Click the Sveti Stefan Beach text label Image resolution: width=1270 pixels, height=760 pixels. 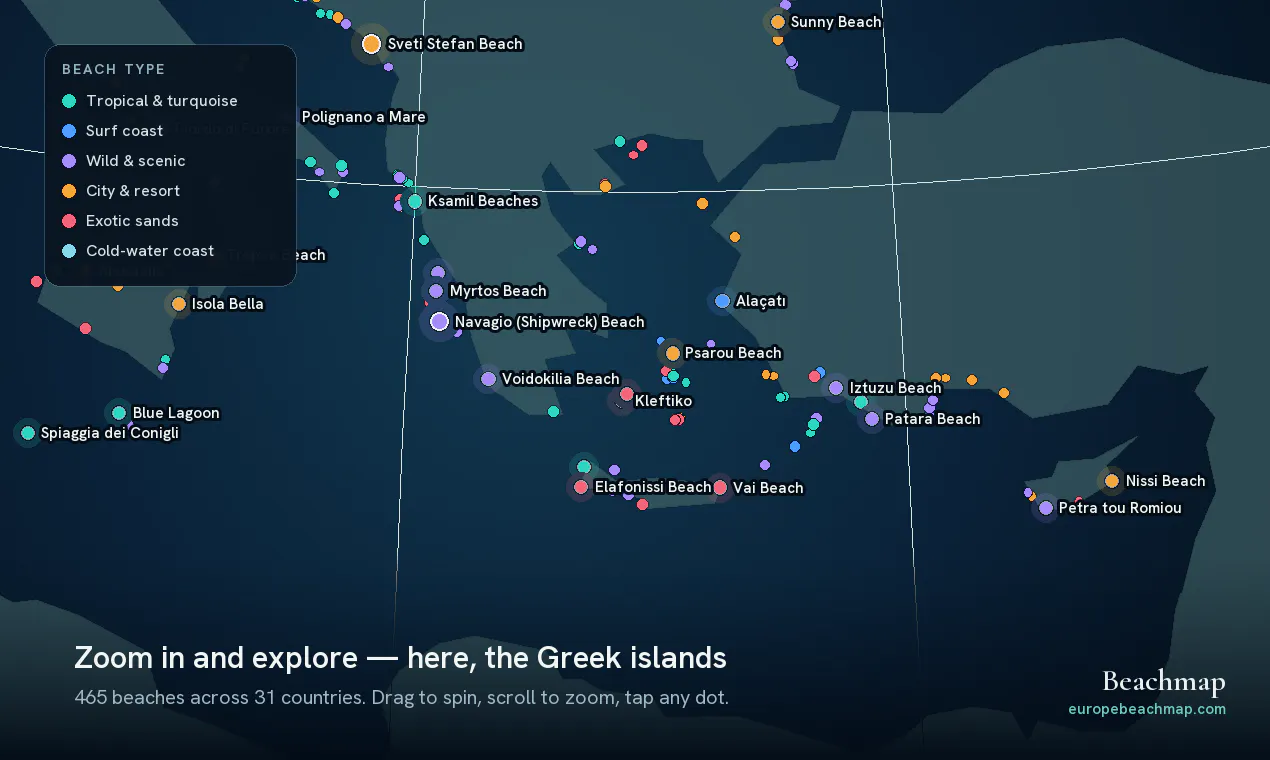pyautogui.click(x=455, y=44)
